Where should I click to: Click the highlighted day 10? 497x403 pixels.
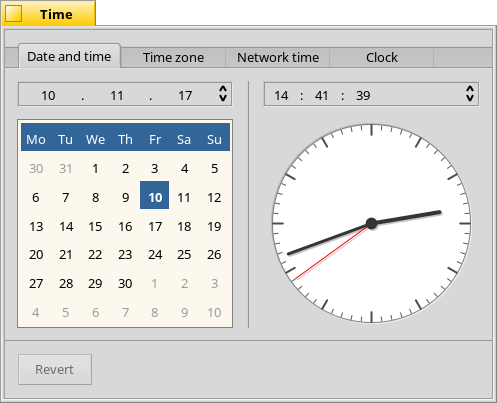(155, 195)
